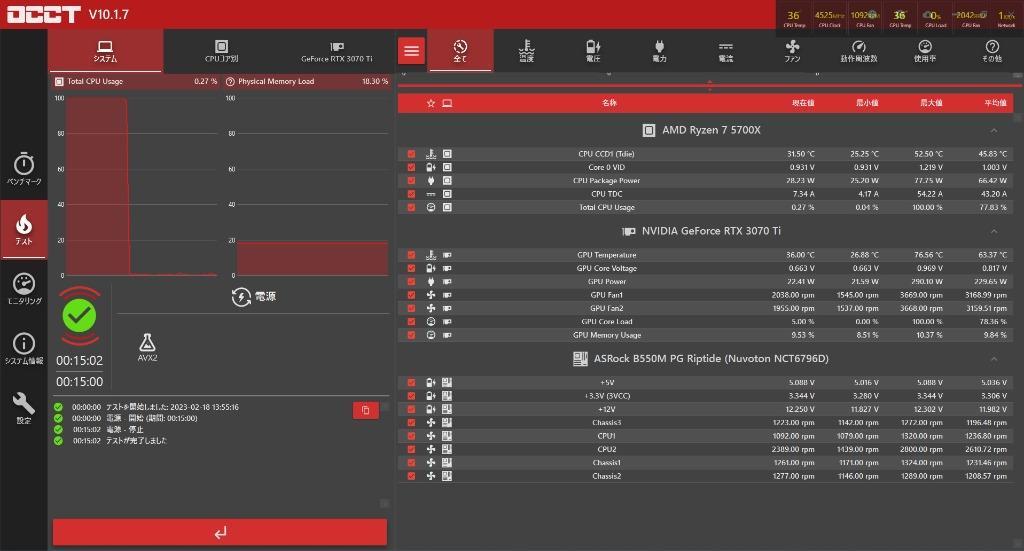Uncheck the Core 0 VID checkbox
Image resolution: width=1024 pixels, height=551 pixels.
pyautogui.click(x=411, y=167)
